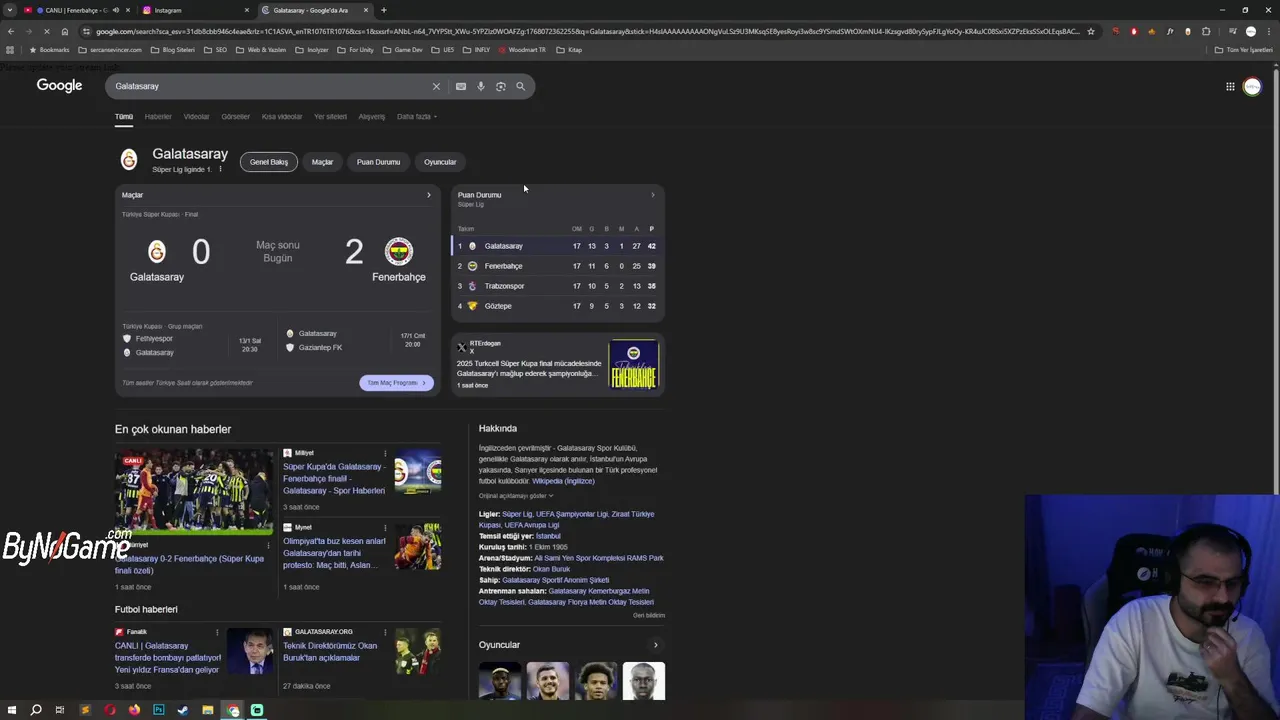Image resolution: width=1280 pixels, height=720 pixels.
Task: Open File Explorer from the taskbar
Action: click(x=207, y=710)
